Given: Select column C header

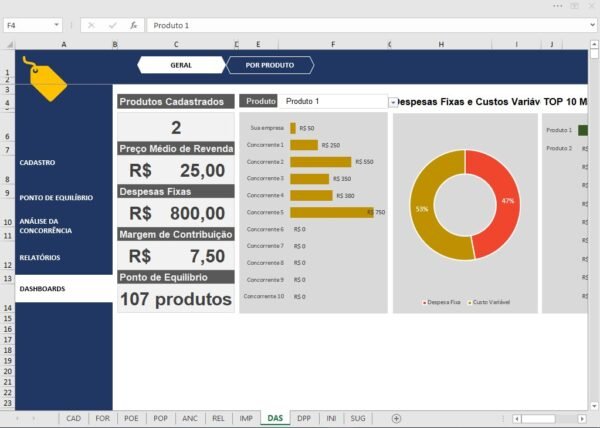Looking at the screenshot, I should (176, 44).
